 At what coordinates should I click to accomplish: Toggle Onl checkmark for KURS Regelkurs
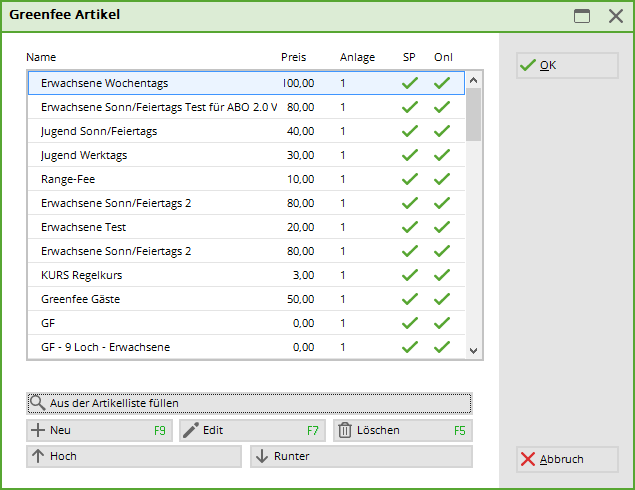[442, 275]
